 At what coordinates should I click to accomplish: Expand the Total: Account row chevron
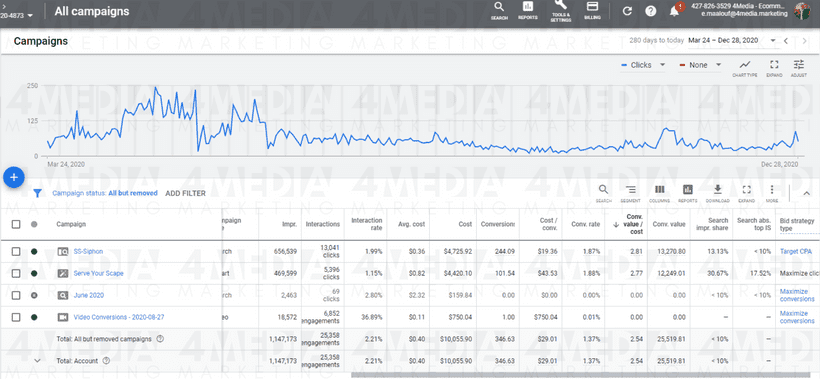(x=37, y=360)
